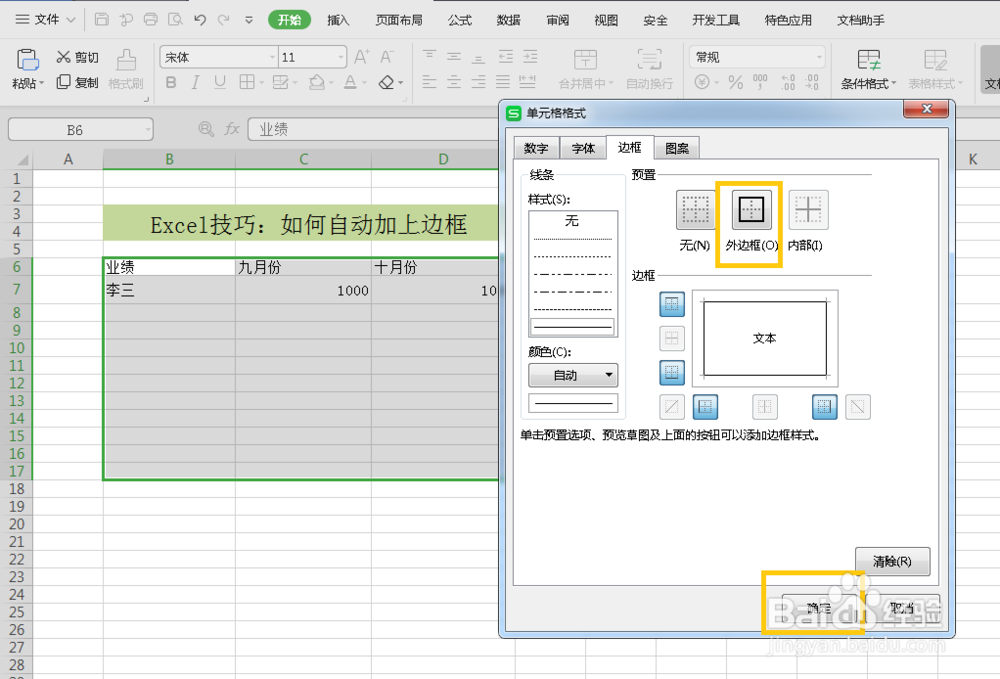Click the Increase Indent icon

[x=530, y=57]
